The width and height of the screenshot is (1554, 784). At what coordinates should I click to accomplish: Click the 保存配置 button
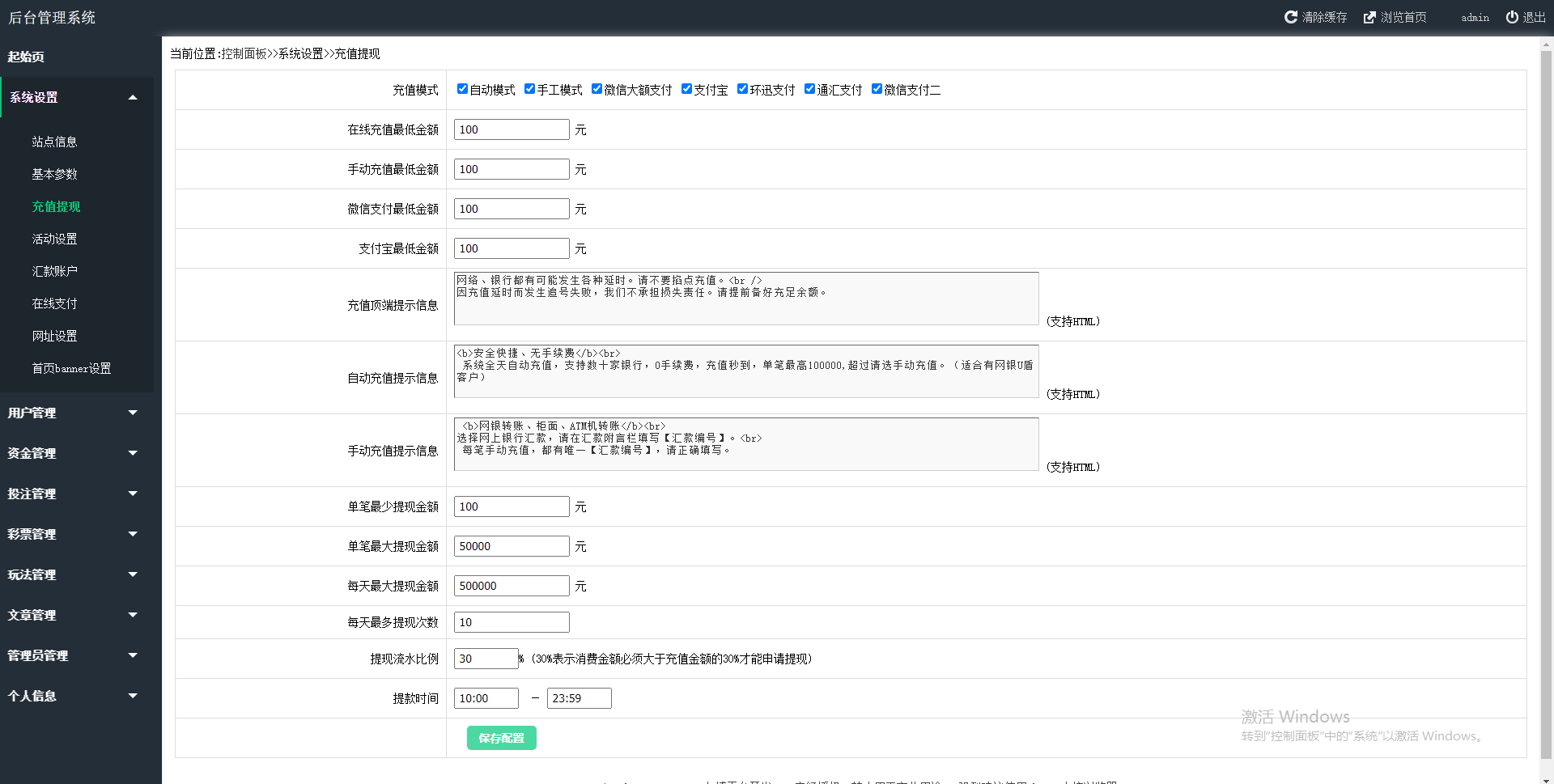pyautogui.click(x=501, y=738)
